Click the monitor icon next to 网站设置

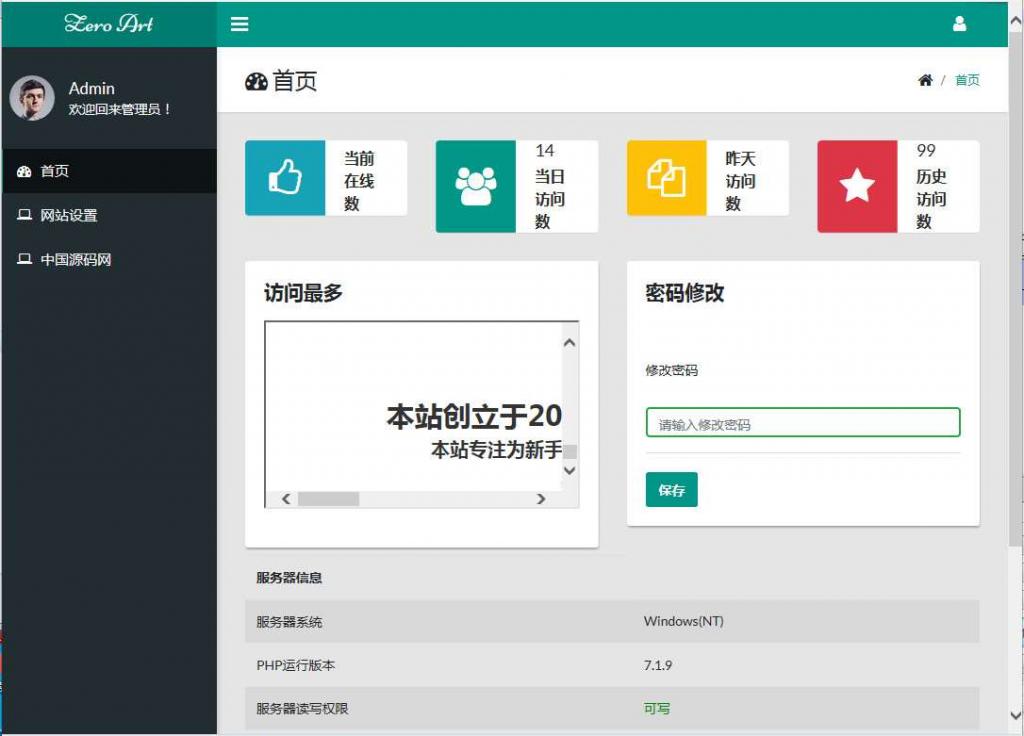(x=25, y=215)
